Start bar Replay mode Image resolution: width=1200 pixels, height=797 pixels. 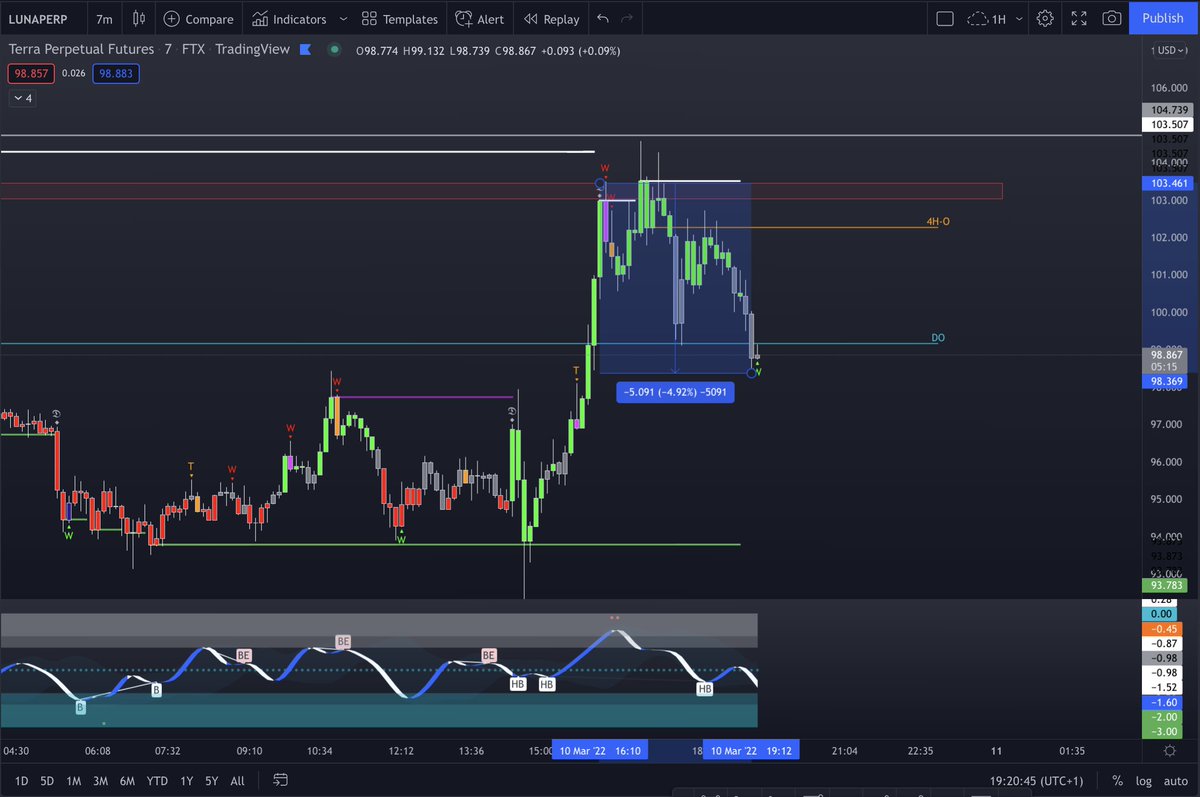(x=551, y=18)
